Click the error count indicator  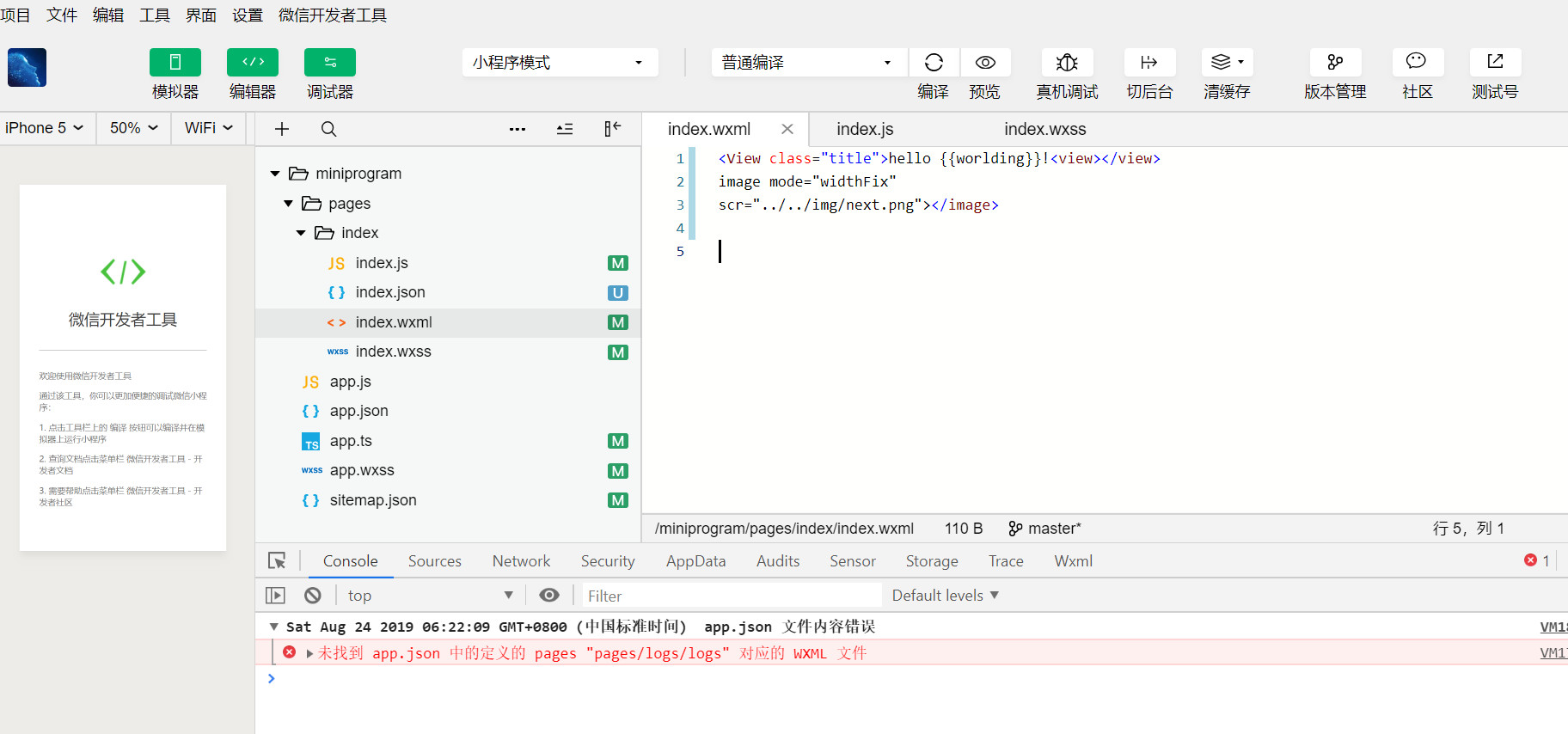coord(1537,560)
